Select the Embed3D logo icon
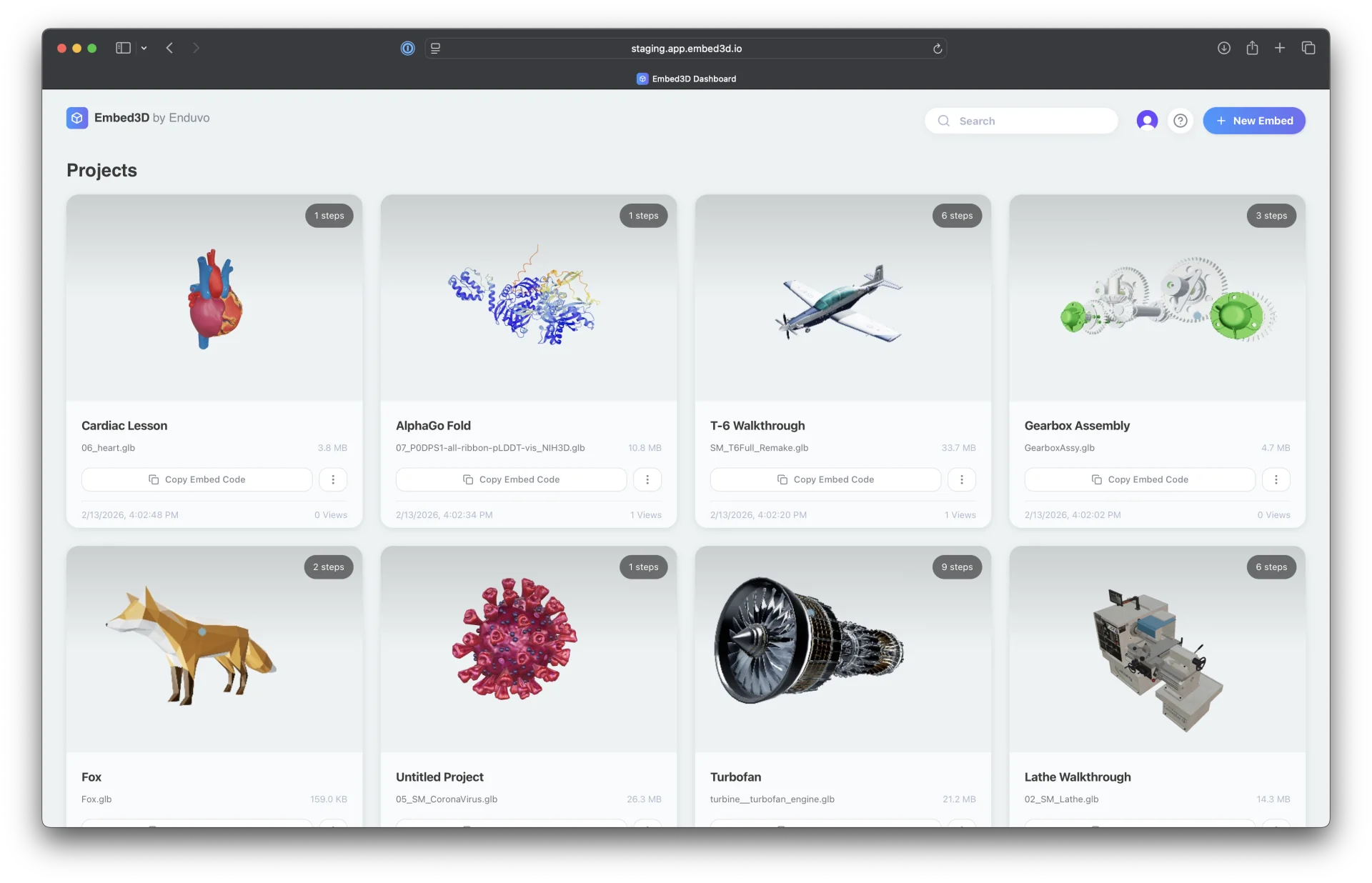 (77, 118)
